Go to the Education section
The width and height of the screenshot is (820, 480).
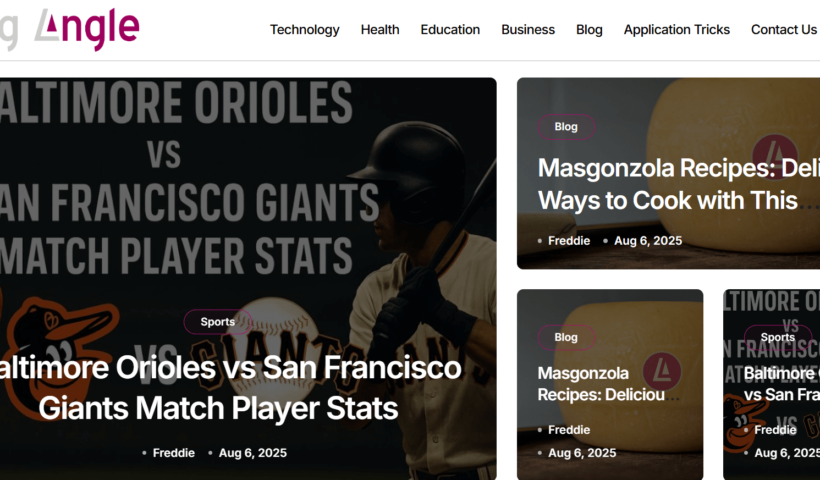click(450, 30)
